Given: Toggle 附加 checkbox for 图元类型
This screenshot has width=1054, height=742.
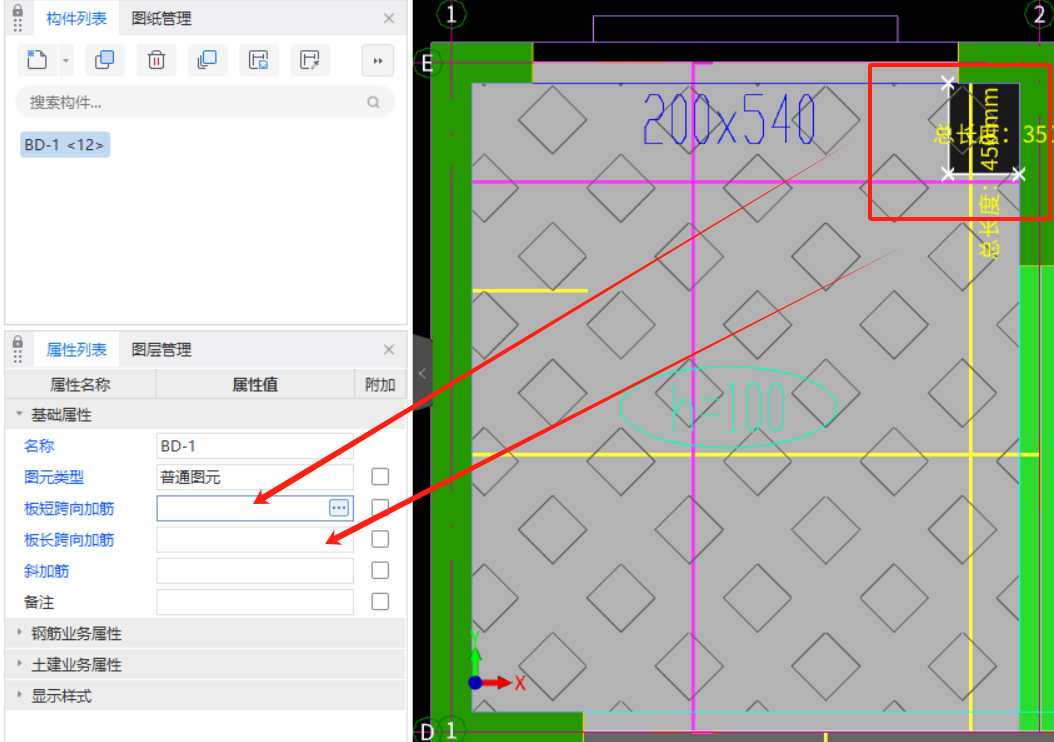Looking at the screenshot, I should click(380, 477).
